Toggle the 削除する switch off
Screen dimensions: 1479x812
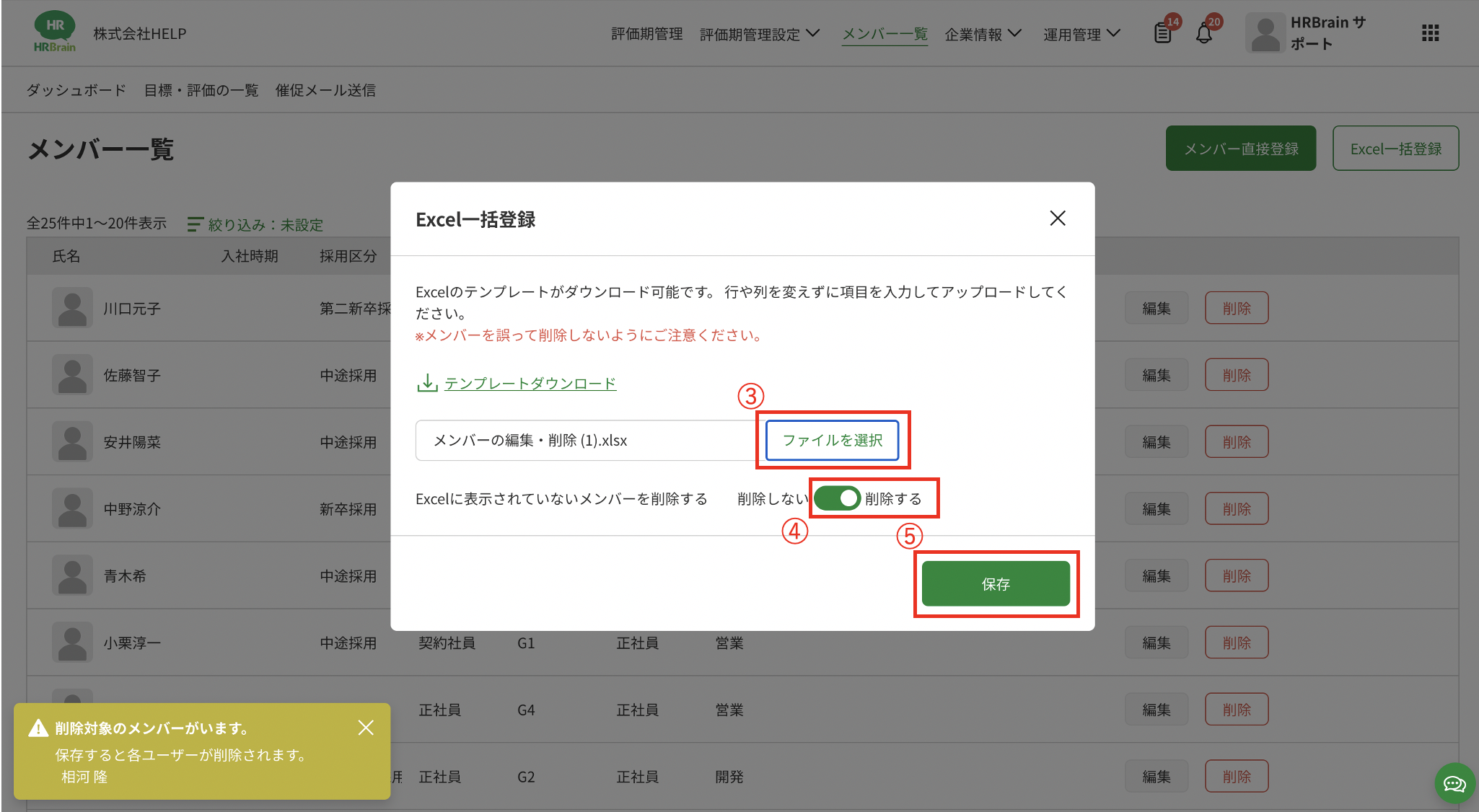click(x=837, y=498)
